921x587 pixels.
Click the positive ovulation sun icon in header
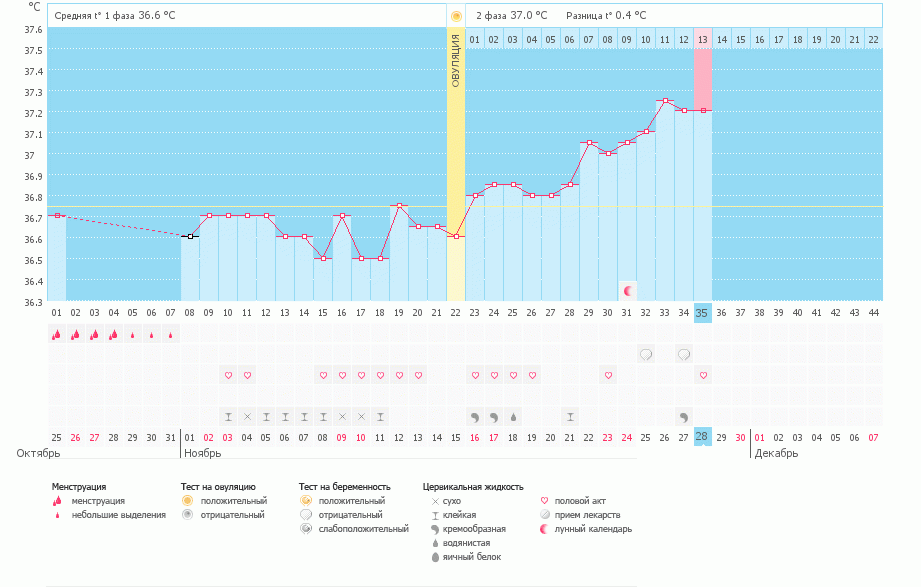(x=456, y=16)
